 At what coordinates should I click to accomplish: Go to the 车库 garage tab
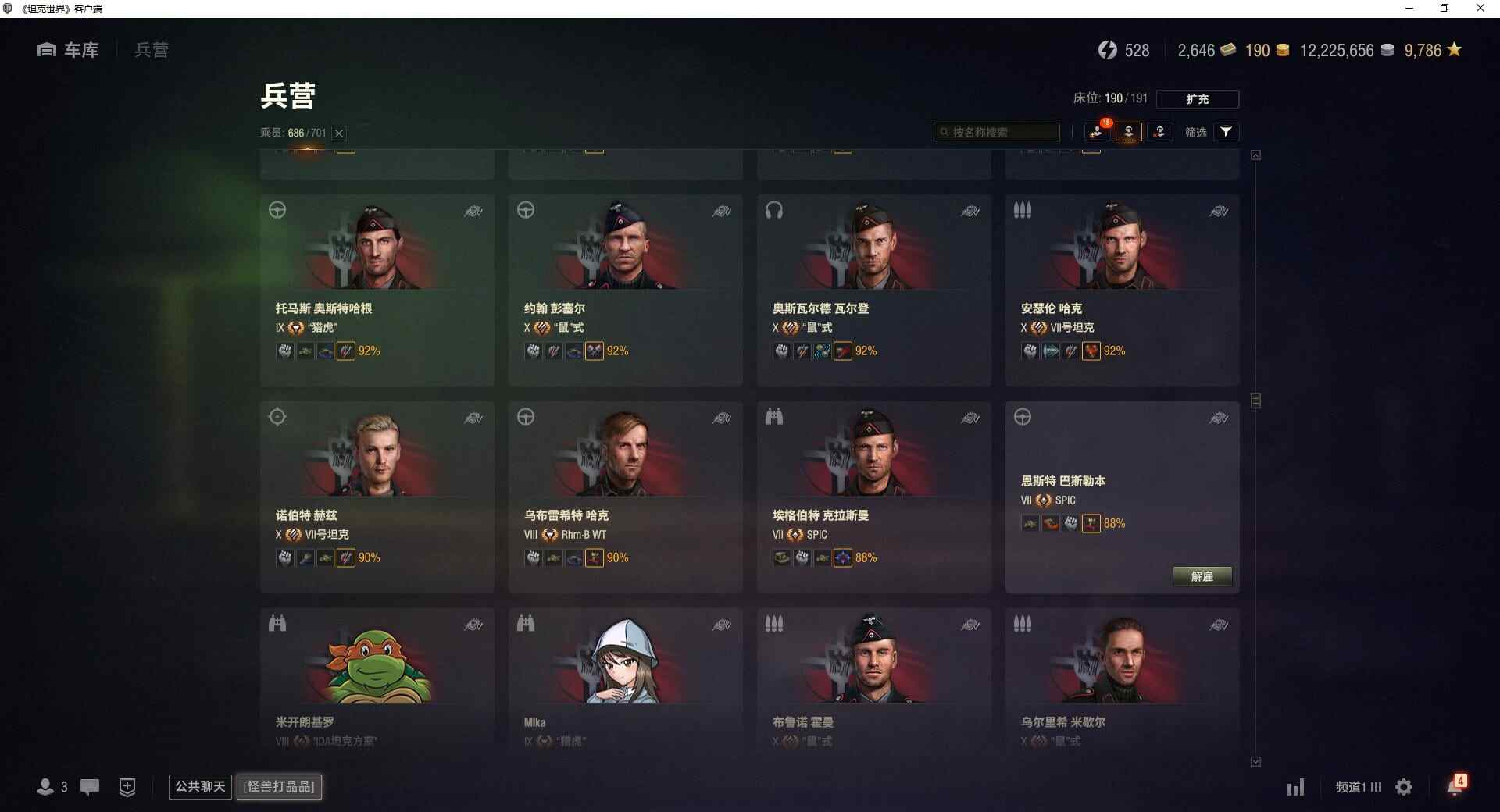pyautogui.click(x=68, y=50)
